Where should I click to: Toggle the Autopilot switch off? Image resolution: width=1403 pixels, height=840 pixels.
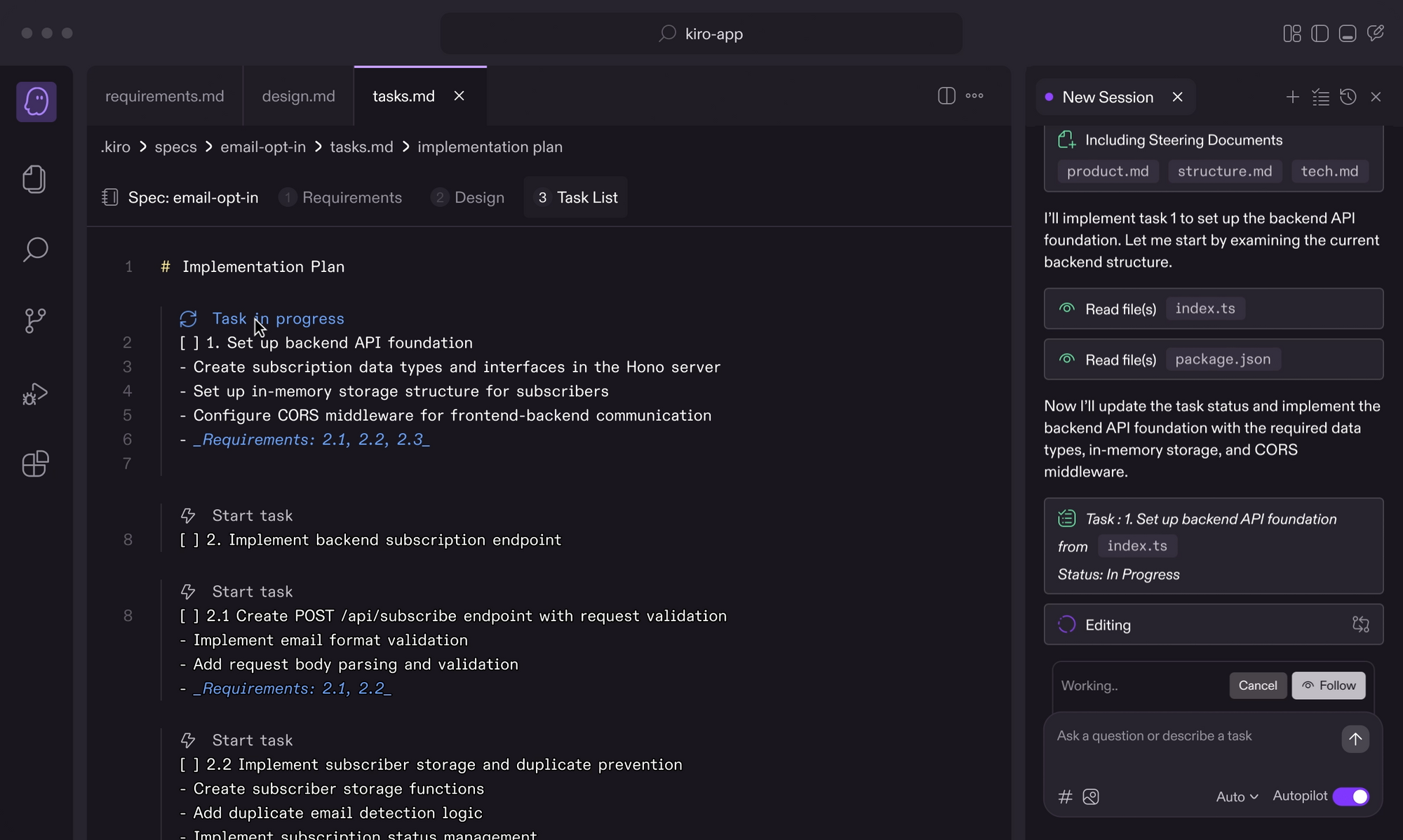tap(1350, 797)
